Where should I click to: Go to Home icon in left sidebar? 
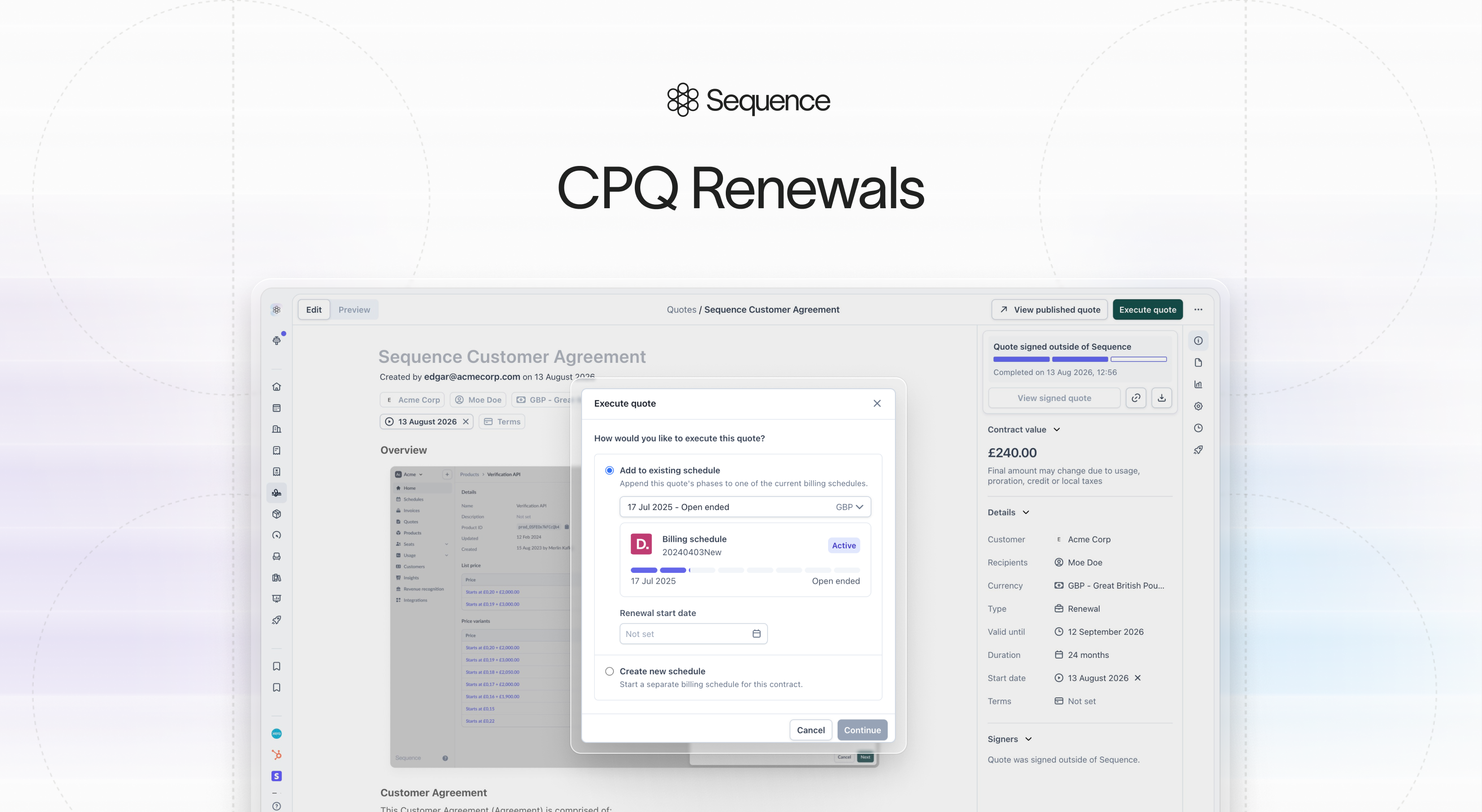click(x=277, y=386)
